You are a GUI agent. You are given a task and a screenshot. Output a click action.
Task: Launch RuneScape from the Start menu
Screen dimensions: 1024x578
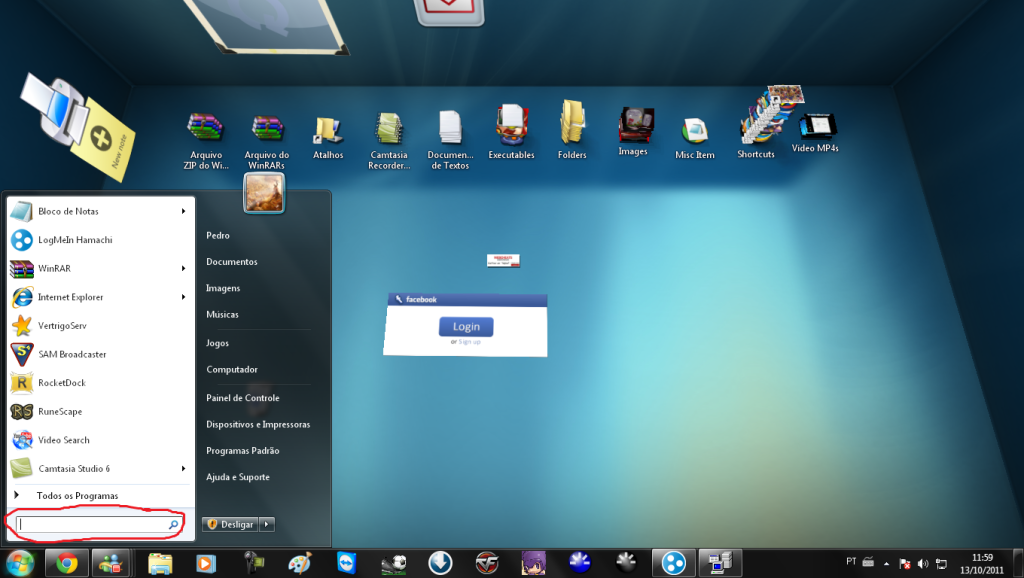coord(59,411)
